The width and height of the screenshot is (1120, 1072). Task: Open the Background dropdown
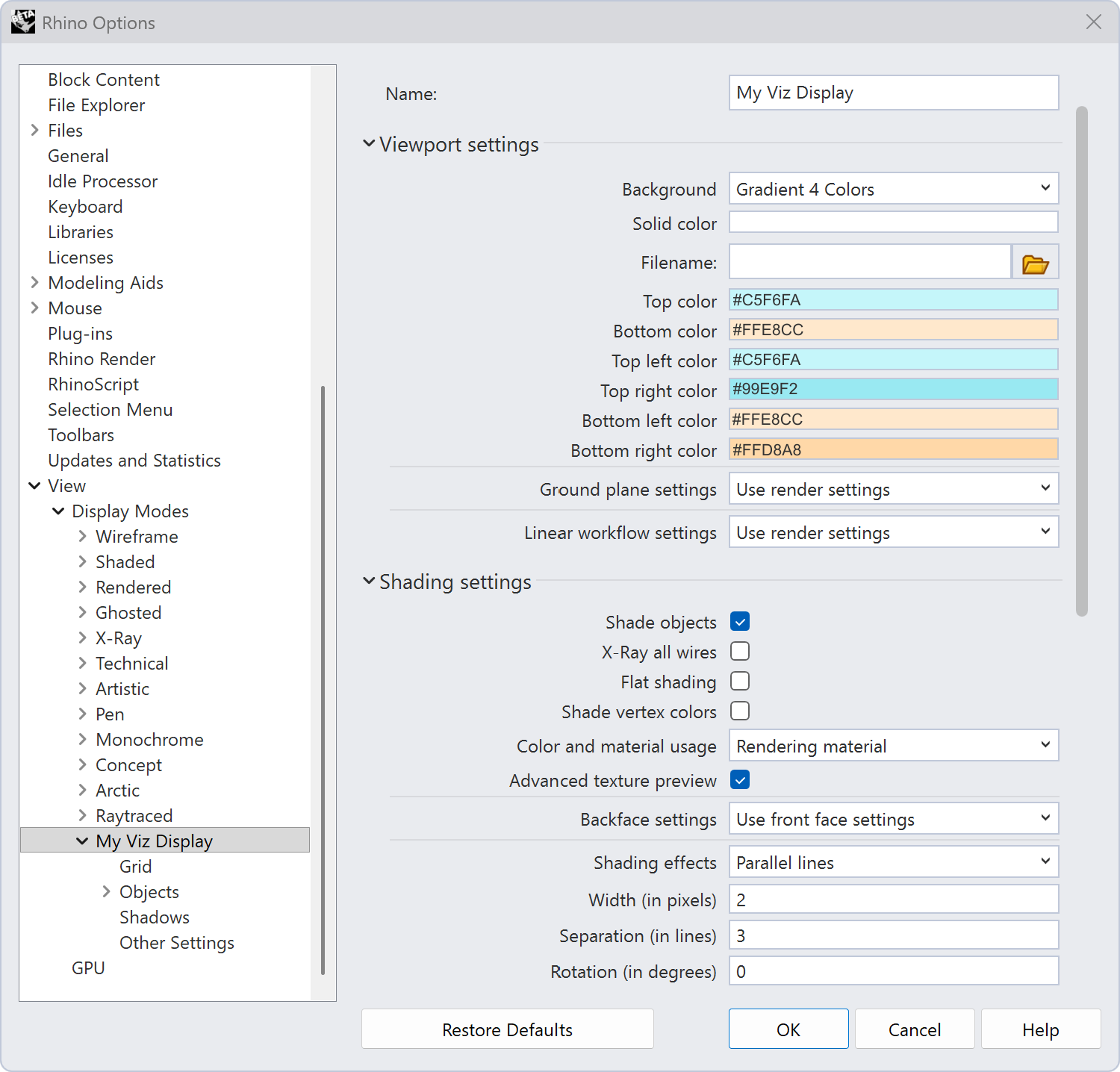point(894,189)
